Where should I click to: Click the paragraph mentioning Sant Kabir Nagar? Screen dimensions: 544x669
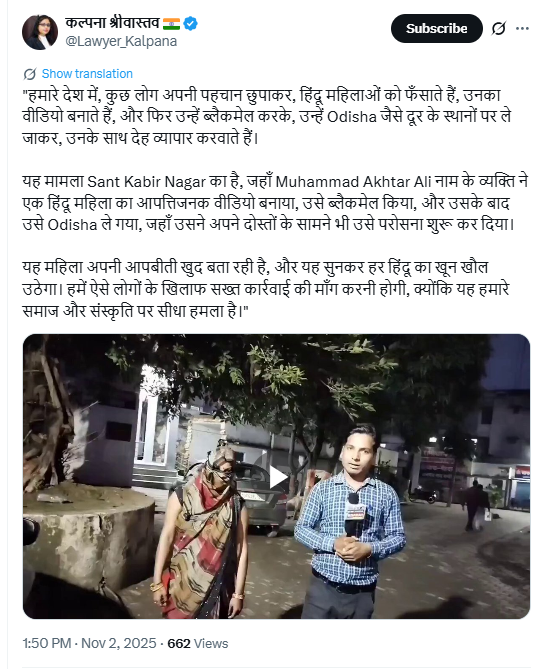click(x=275, y=203)
